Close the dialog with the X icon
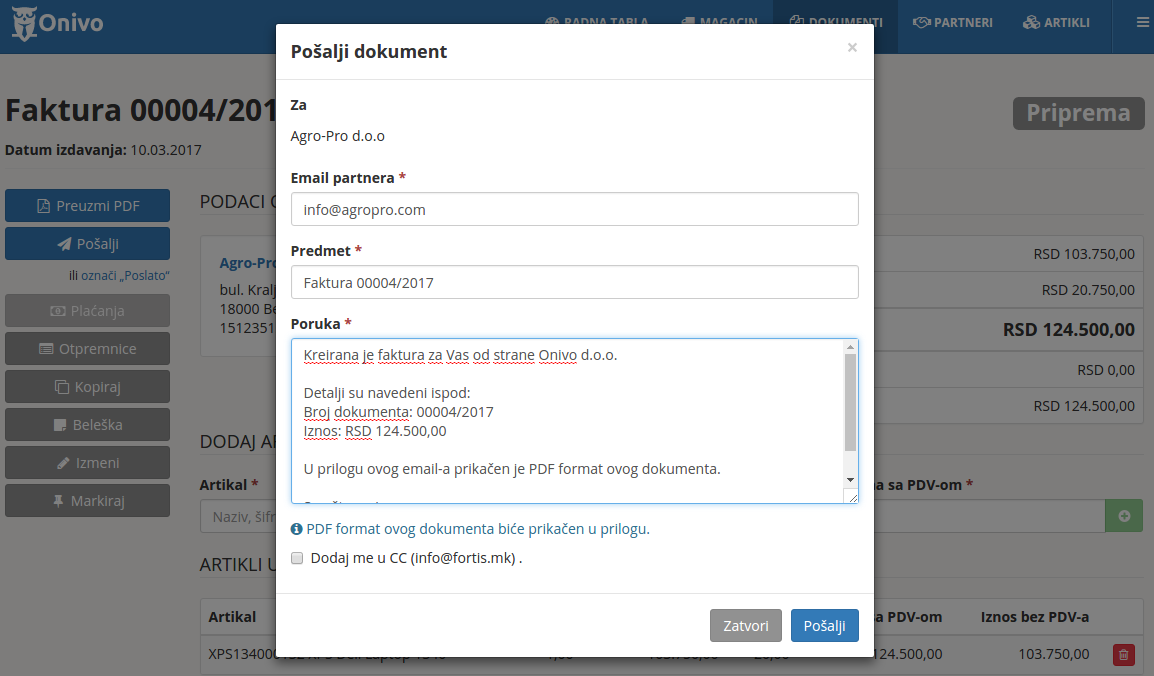Screen dimensions: 1154x676 852,47
